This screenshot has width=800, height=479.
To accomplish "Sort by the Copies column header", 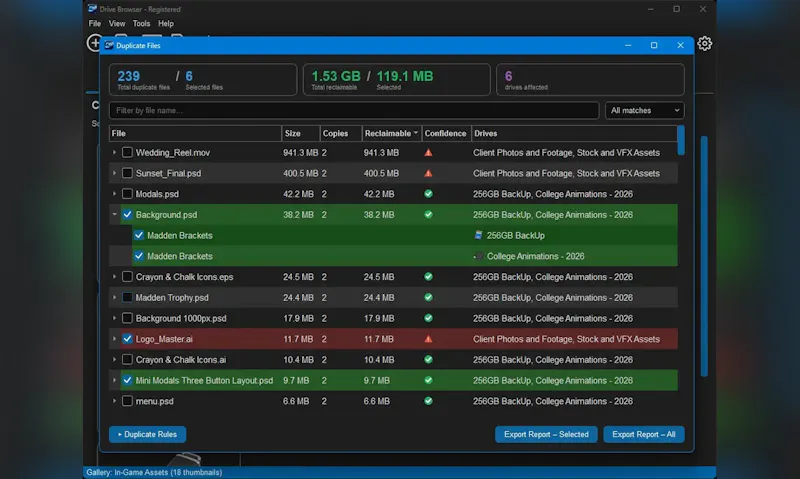I will point(341,133).
